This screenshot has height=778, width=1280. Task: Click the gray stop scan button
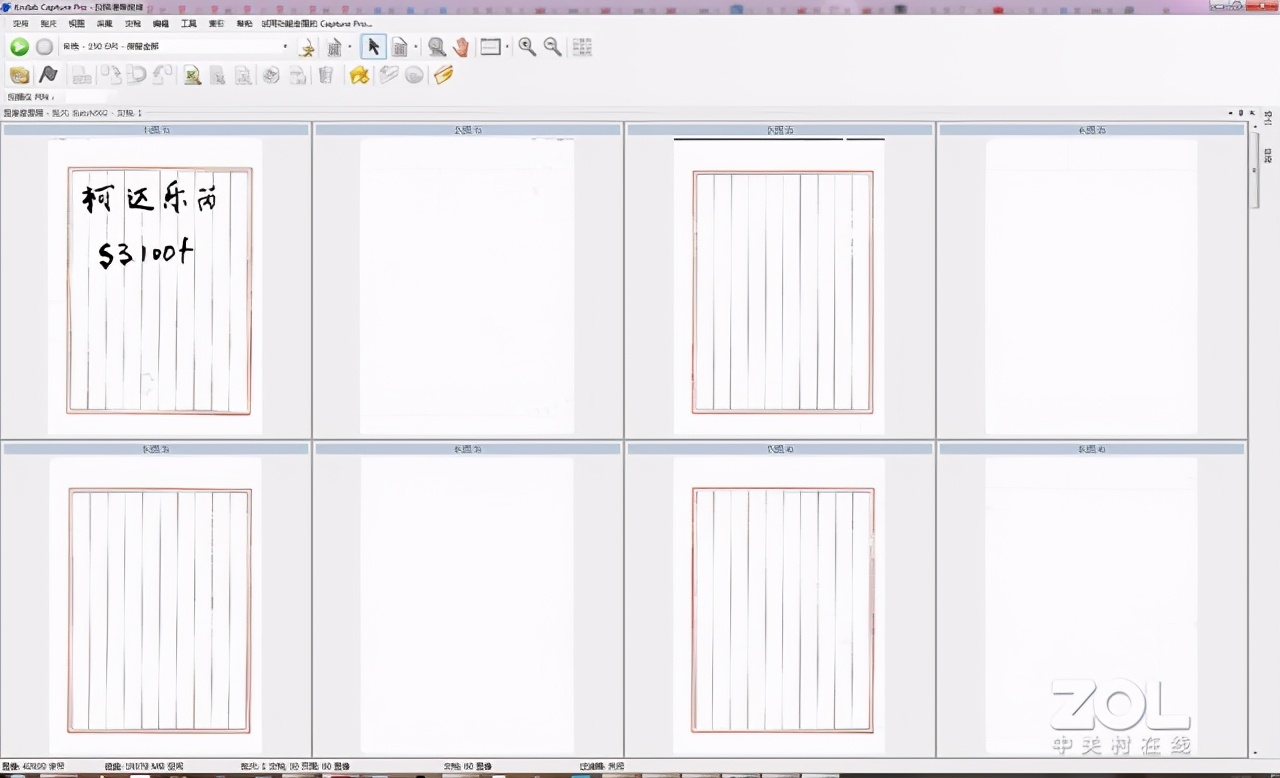click(x=45, y=47)
